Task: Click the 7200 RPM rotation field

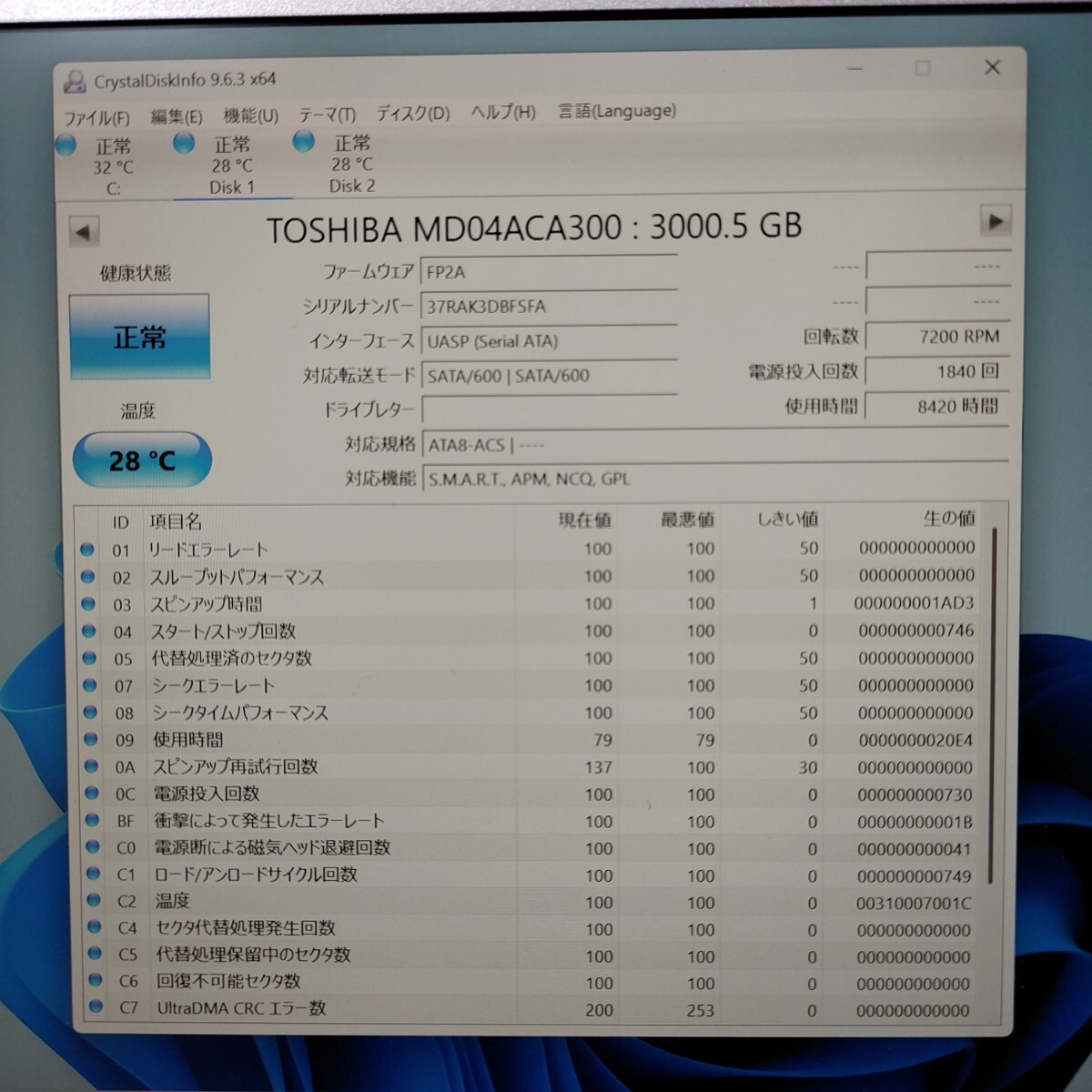Action: pos(937,337)
